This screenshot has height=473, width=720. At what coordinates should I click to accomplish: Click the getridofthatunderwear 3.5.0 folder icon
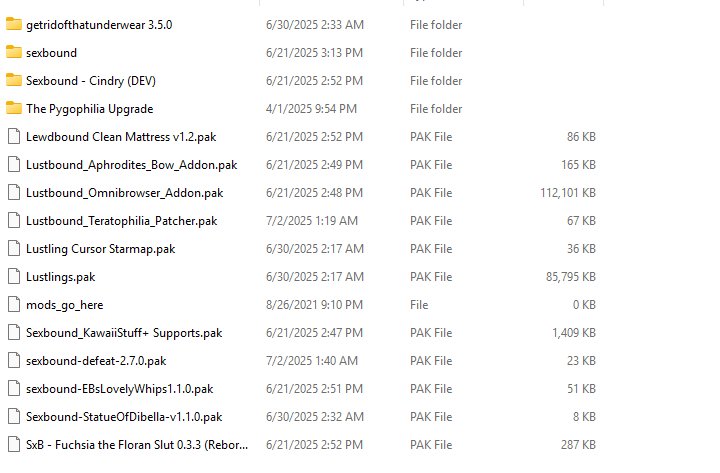(x=14, y=24)
